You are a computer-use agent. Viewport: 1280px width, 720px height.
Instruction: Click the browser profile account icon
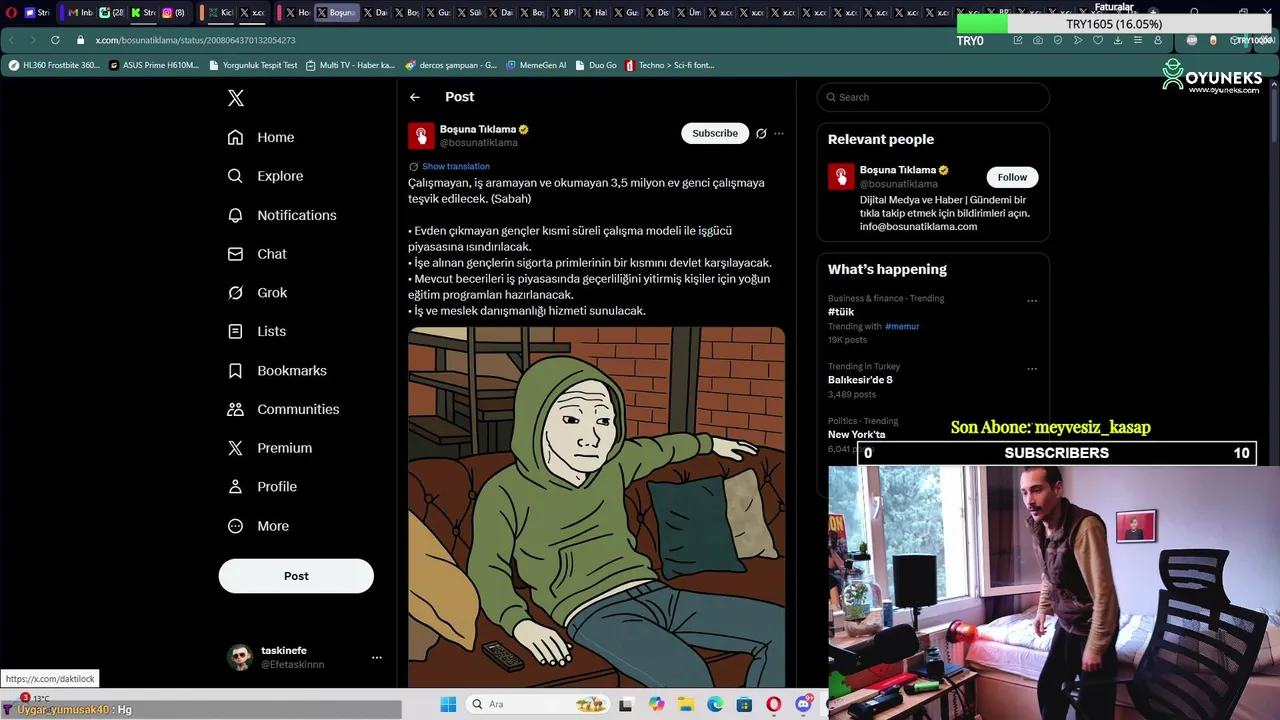coord(1158,40)
